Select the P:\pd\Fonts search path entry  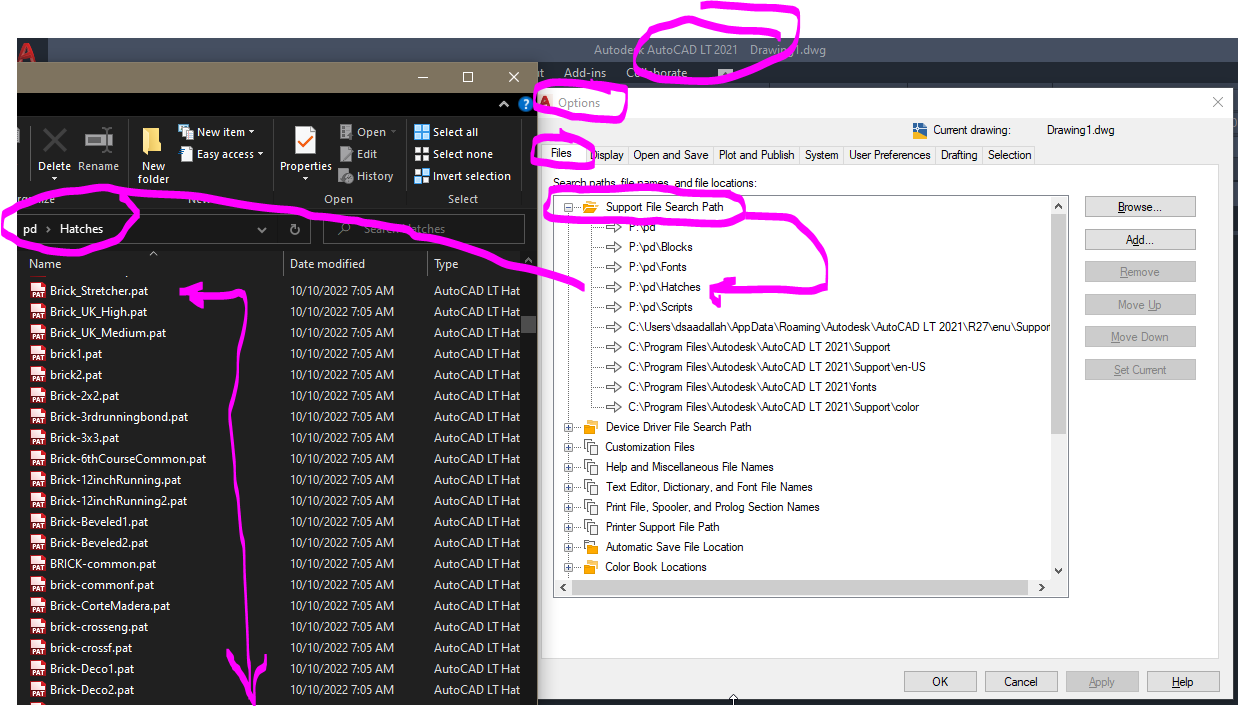coord(659,267)
